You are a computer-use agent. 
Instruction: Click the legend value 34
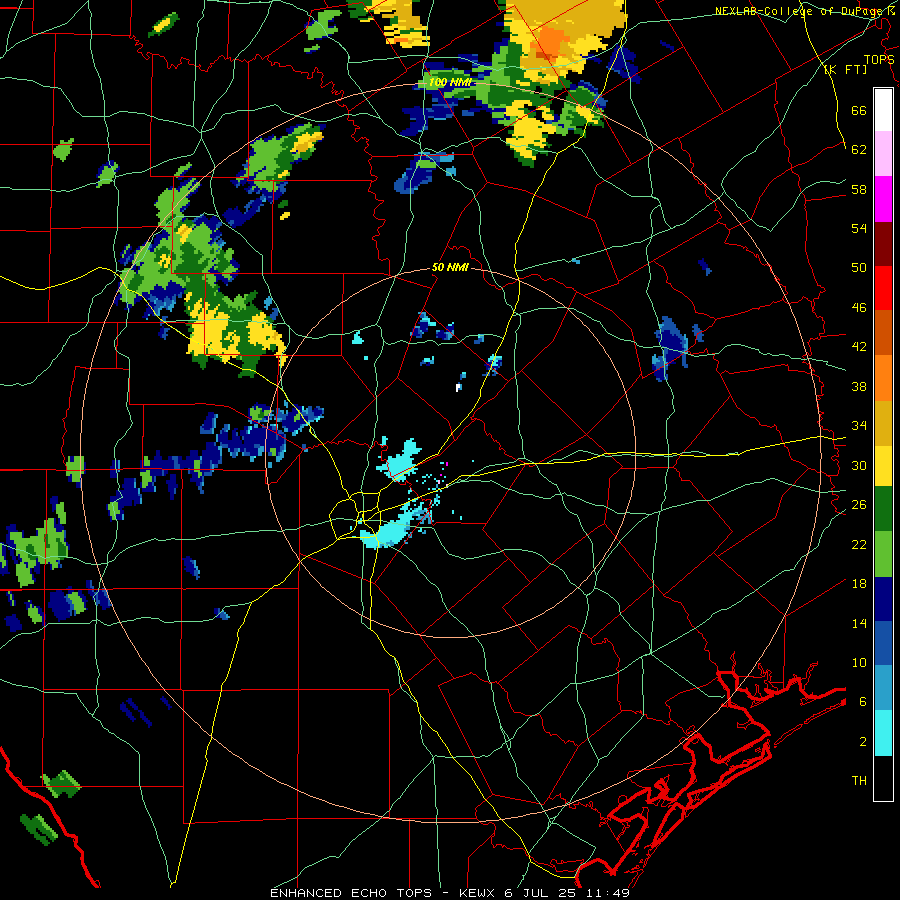pos(859,425)
